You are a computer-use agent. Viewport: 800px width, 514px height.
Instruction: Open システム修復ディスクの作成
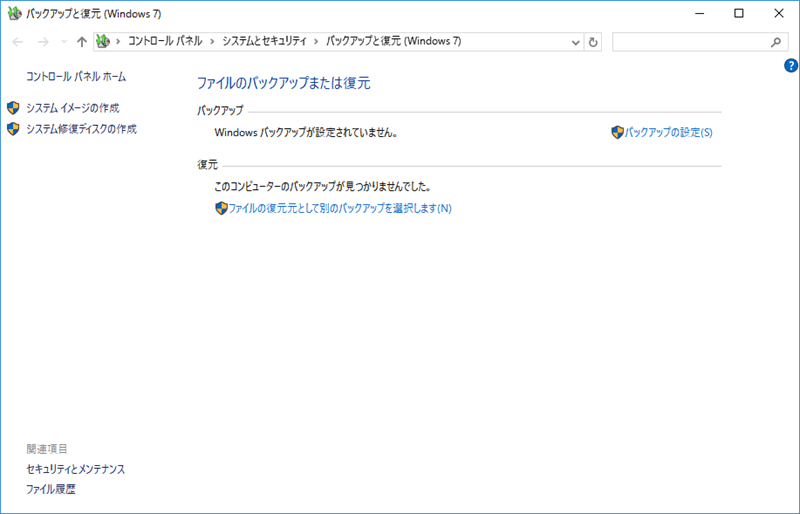coord(82,129)
